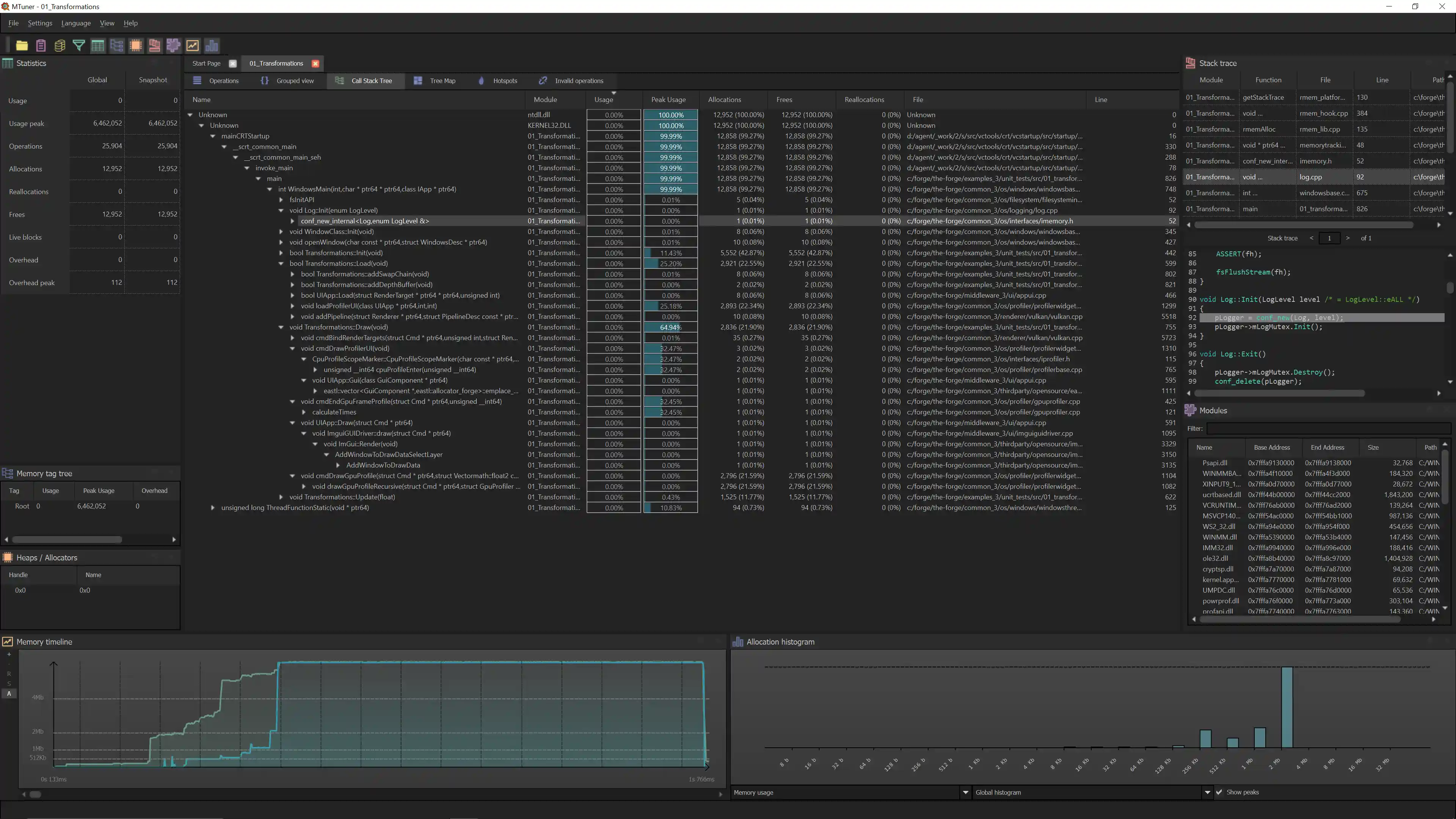Expand the fsInitAPI tree node
Viewport: 1456px width, 819px height.
click(281, 199)
